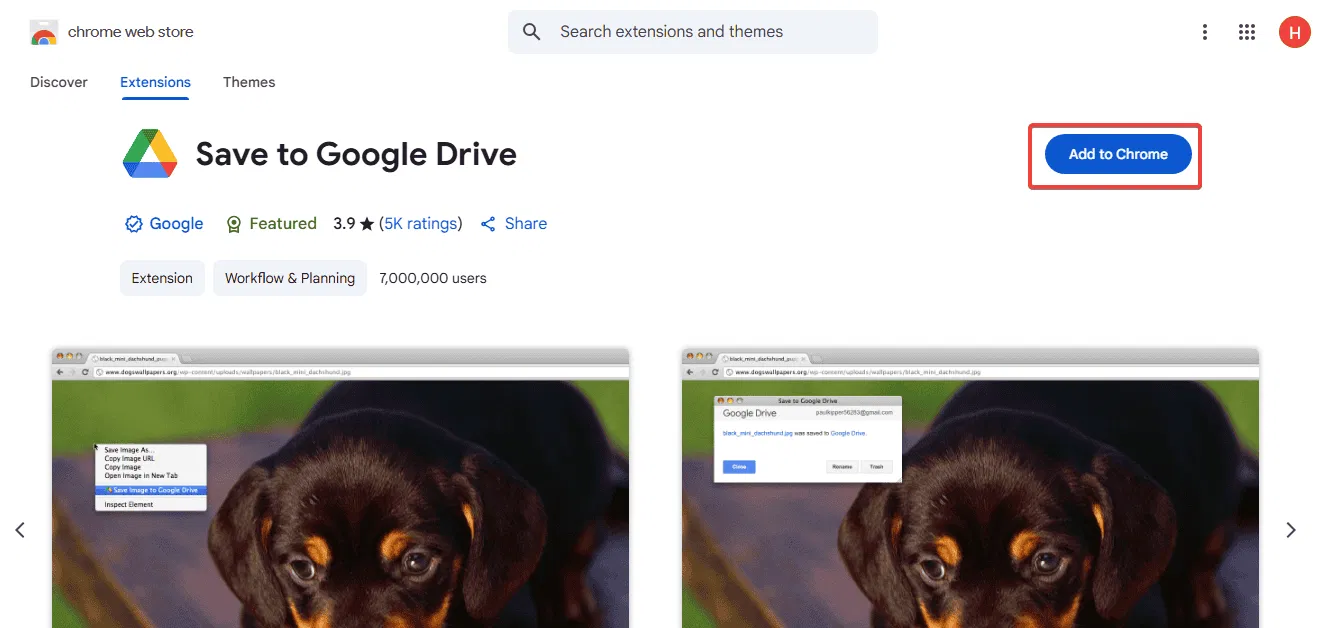Switch to the Discover tab
Screen dimensions: 1321x628
click(x=59, y=82)
